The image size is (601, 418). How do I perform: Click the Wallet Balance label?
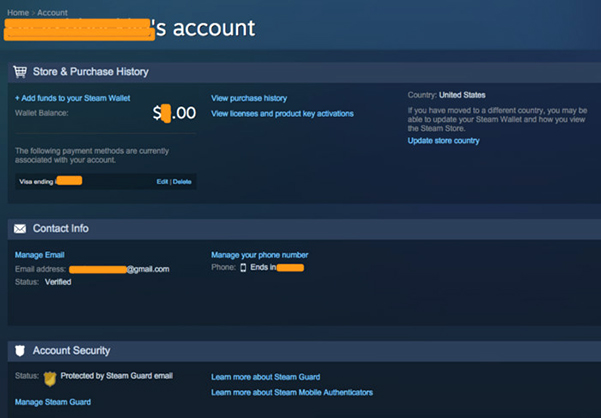[x=42, y=113]
